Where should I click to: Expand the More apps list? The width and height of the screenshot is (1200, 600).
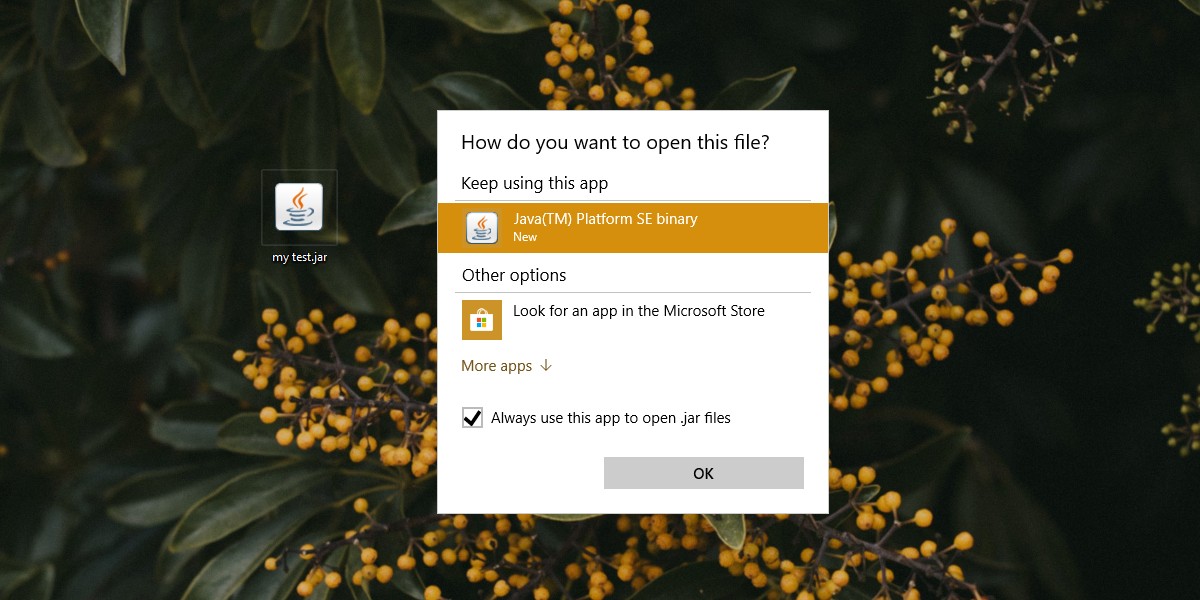506,366
